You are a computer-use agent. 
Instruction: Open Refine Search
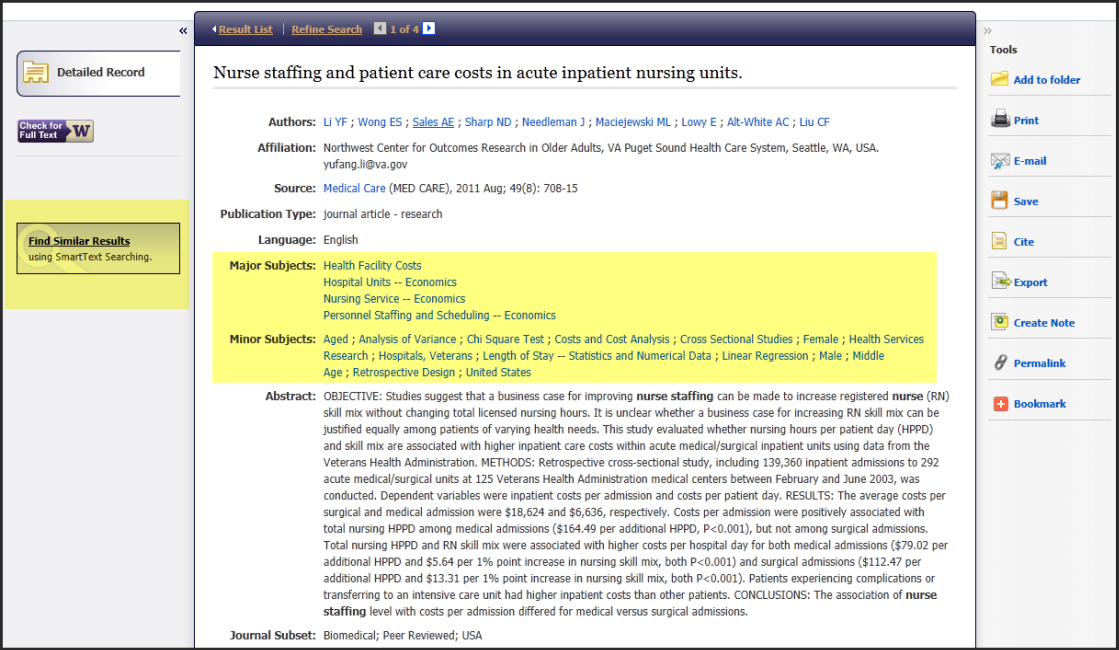pos(326,29)
